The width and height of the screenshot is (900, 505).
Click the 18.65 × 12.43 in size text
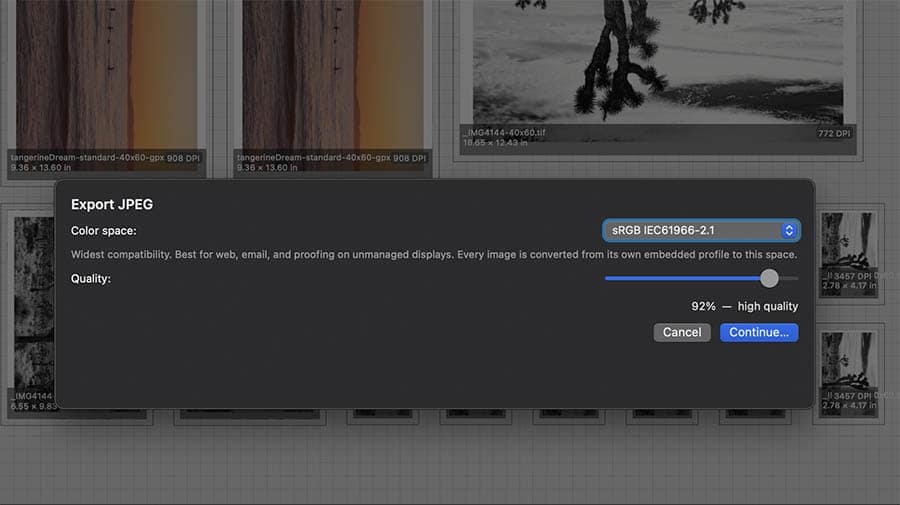click(495, 143)
